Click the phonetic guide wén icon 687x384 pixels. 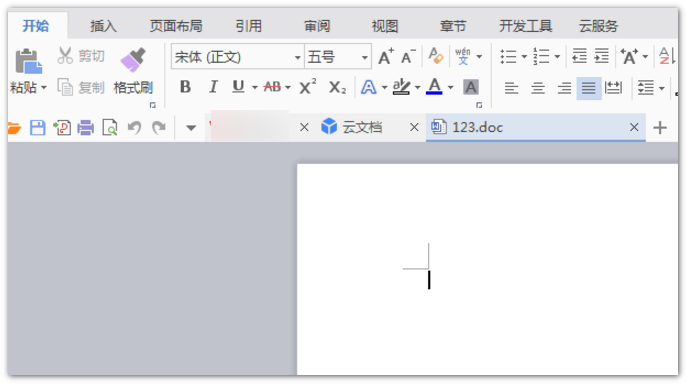coord(463,56)
